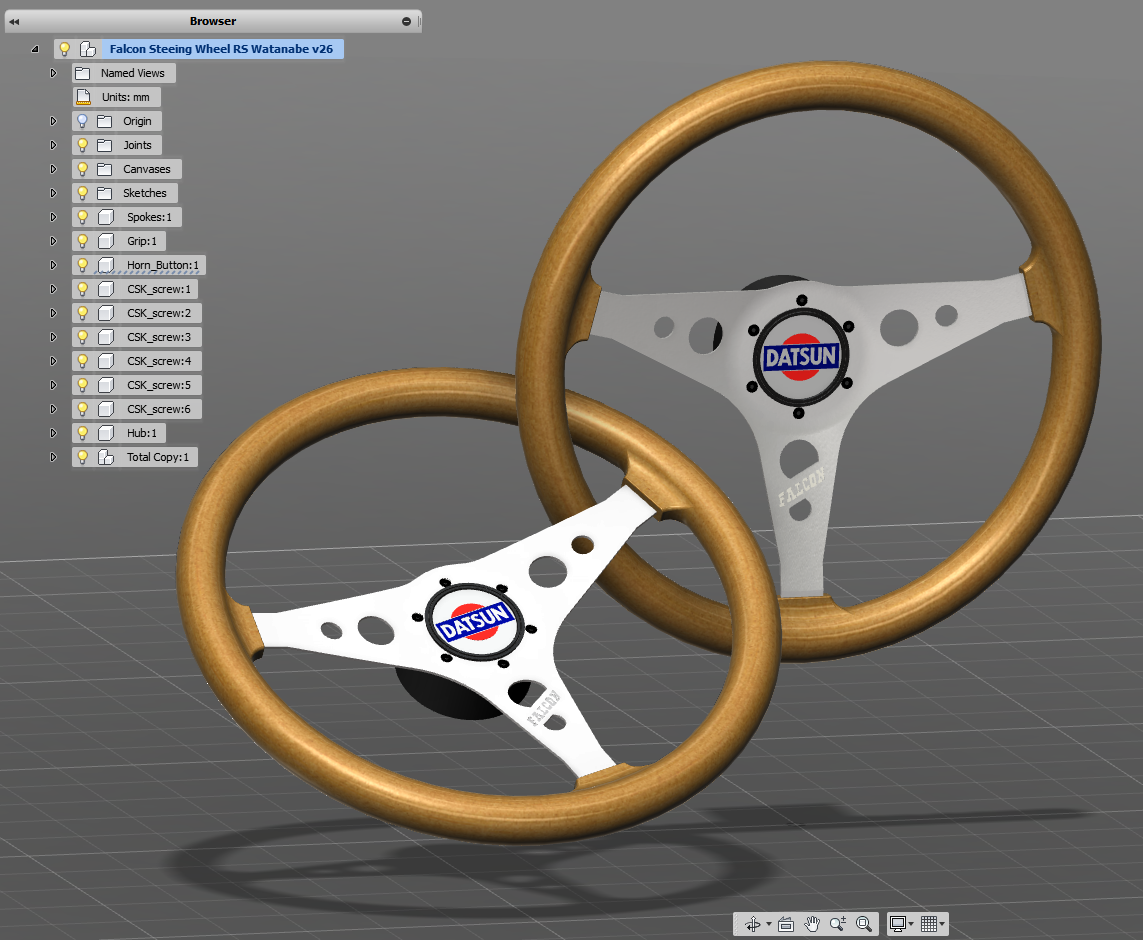Hide the Sketches folder lightbulb
Image resolution: width=1143 pixels, height=940 pixels.
(82, 193)
